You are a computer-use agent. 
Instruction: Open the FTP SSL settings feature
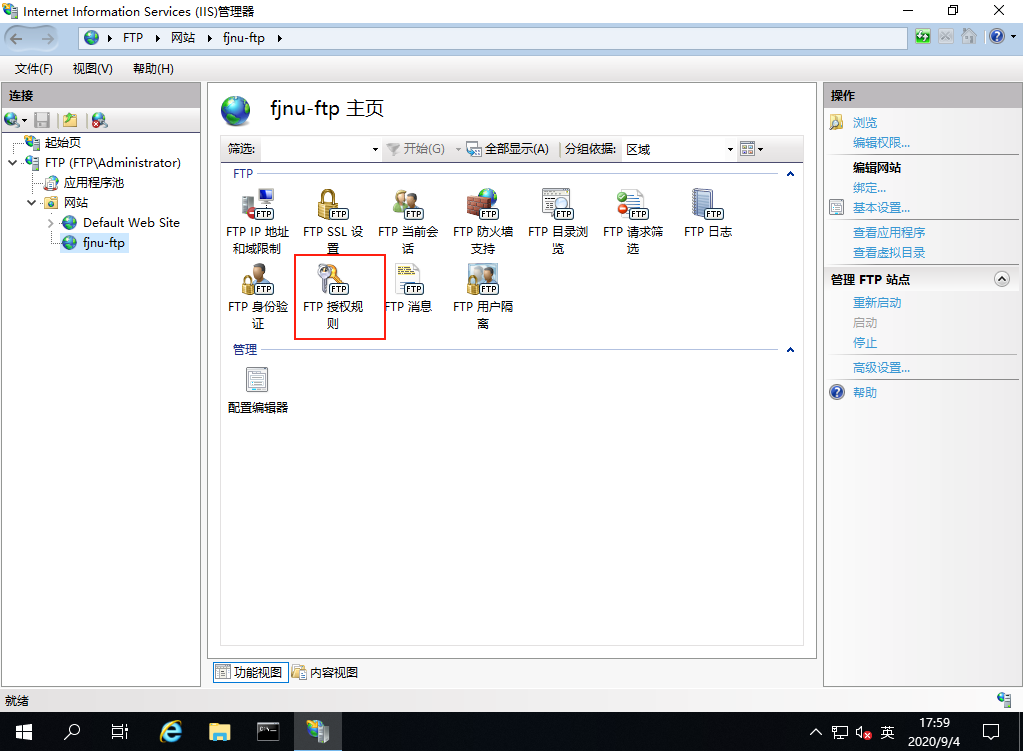tap(333, 222)
